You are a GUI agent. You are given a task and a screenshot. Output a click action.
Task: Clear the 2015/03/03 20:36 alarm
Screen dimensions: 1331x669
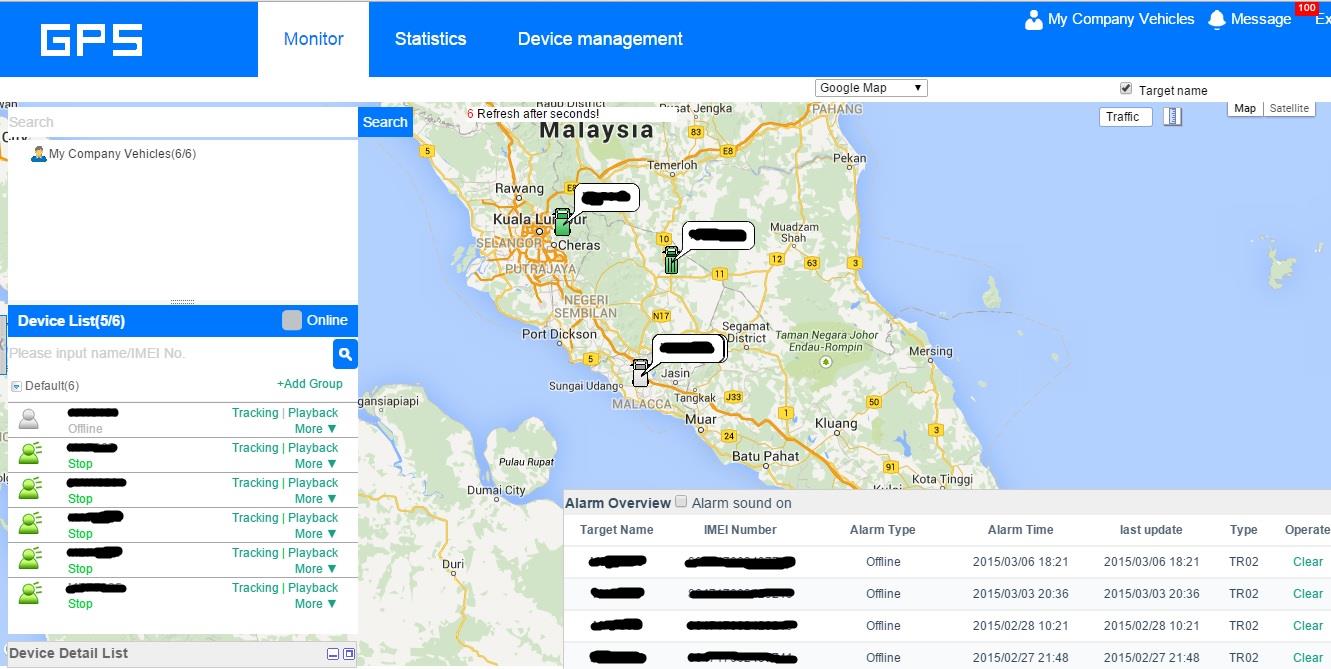(x=1307, y=594)
